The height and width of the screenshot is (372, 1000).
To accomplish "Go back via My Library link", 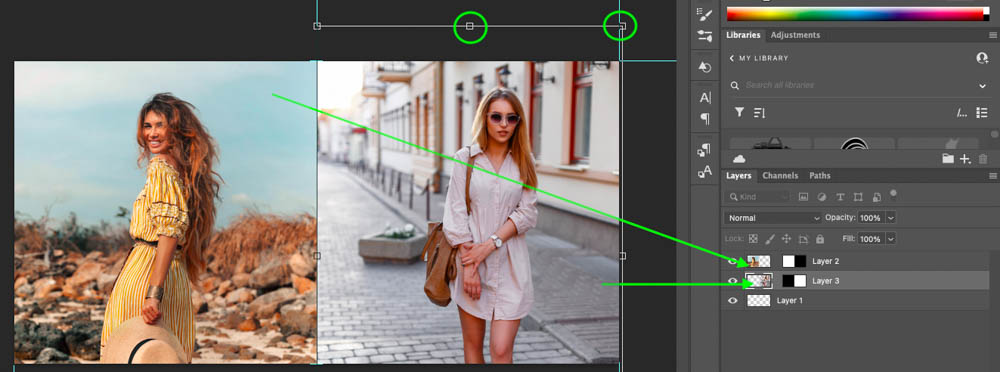I will click(x=759, y=58).
